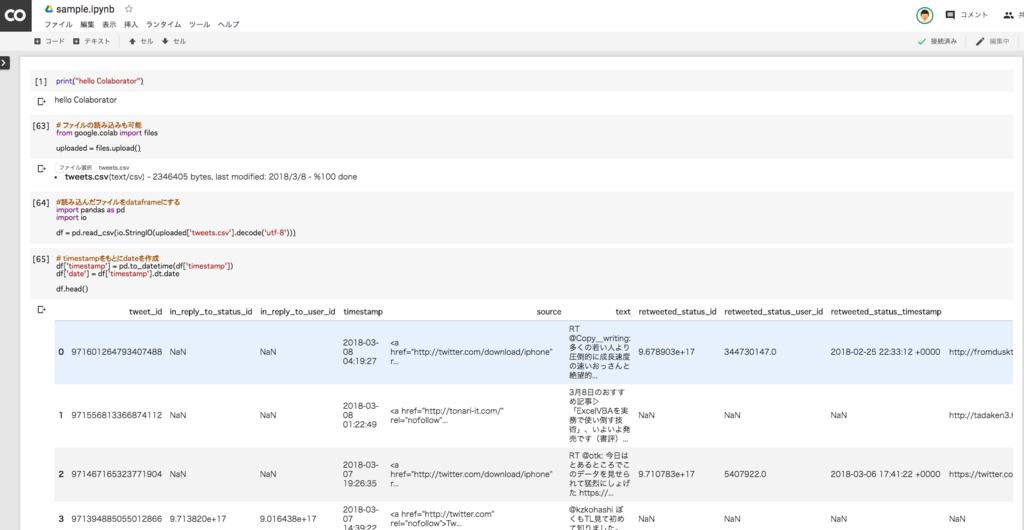The image size is (1024, 530).
Task: Click the ファイル選択 file chooser button
Action: (x=75, y=168)
